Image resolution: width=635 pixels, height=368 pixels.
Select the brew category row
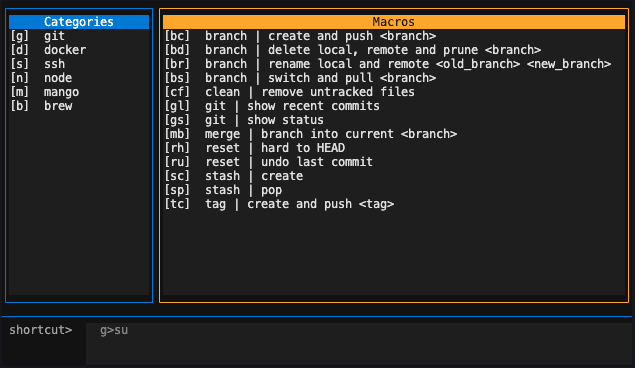(79, 106)
